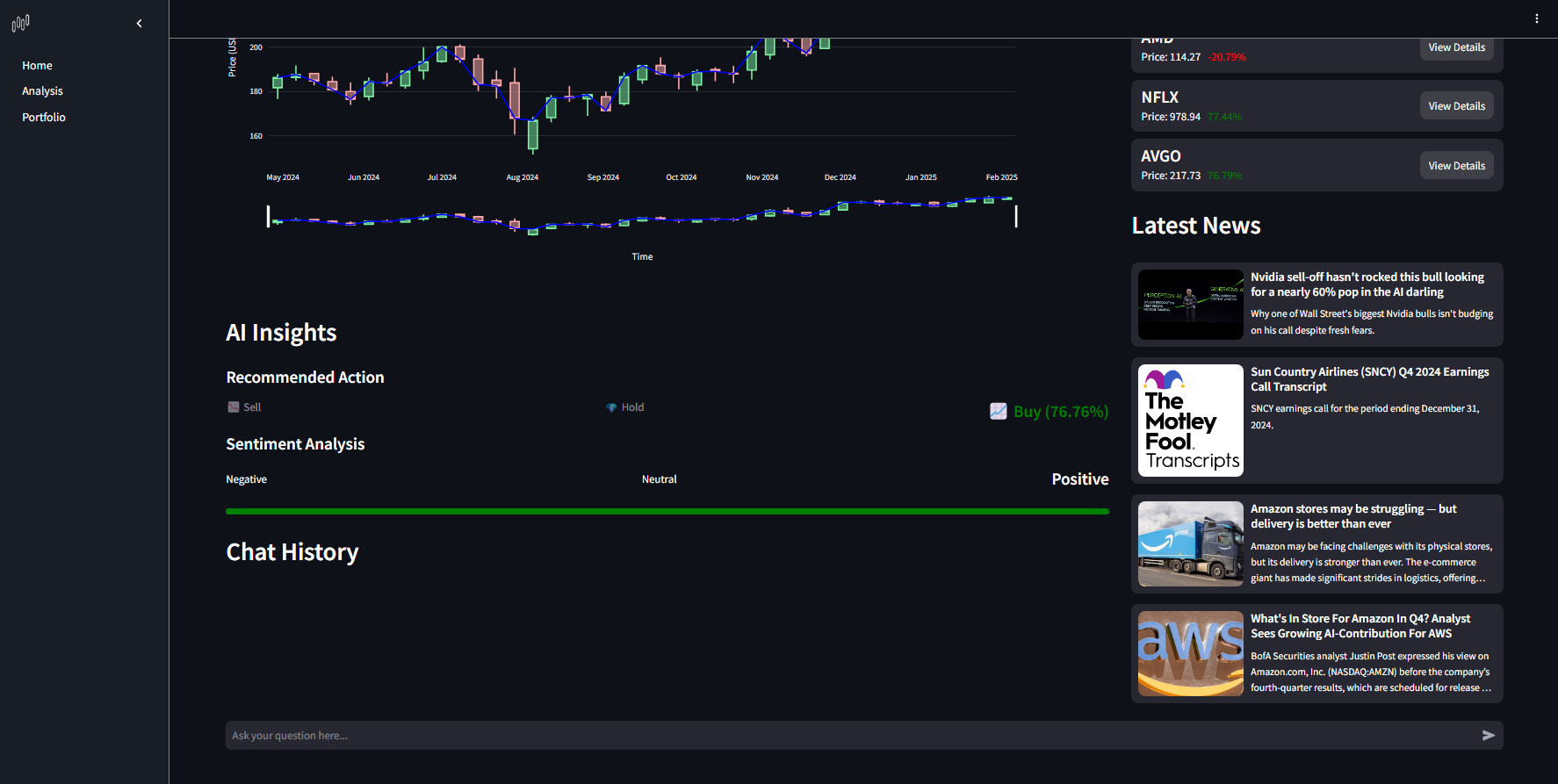1558x784 pixels.
Task: Open the Nvidia sell-off news thumbnail
Action: point(1191,305)
